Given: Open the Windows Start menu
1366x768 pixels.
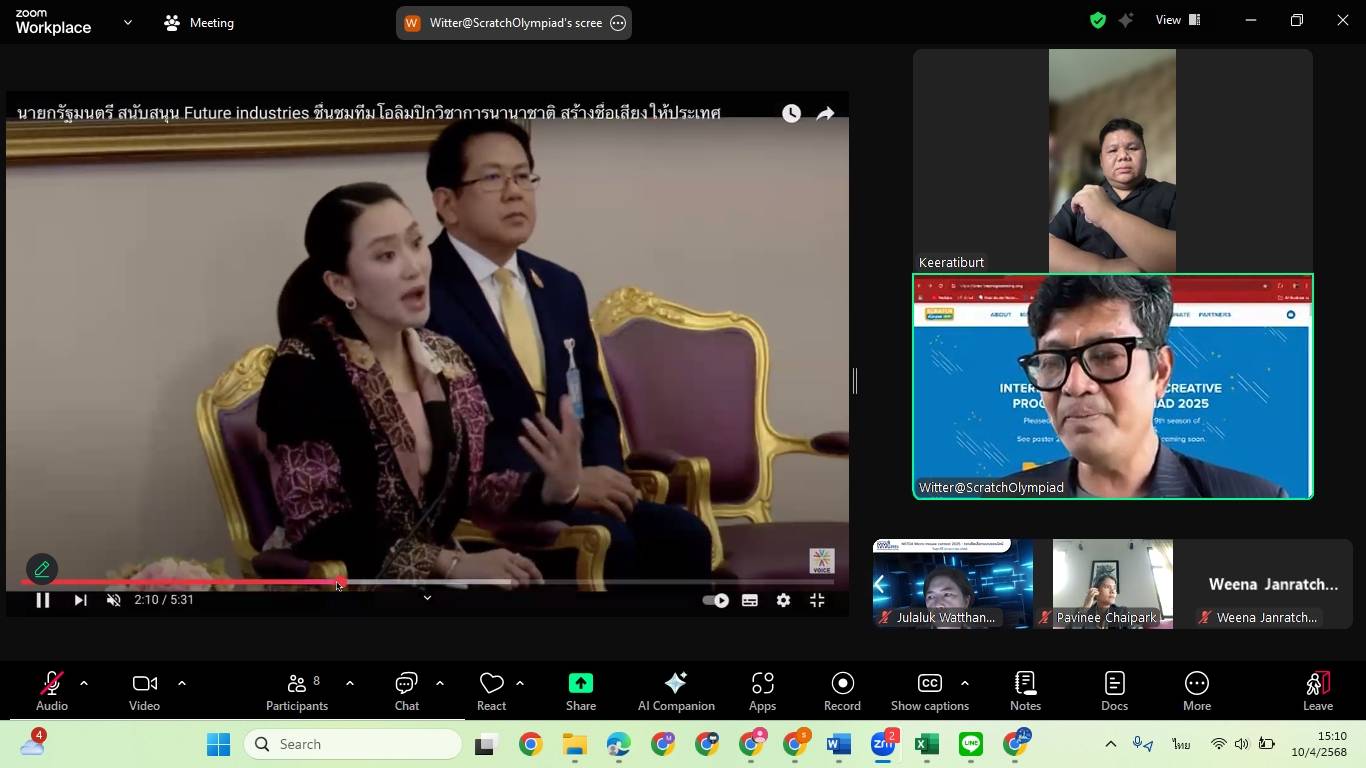Looking at the screenshot, I should 218,744.
